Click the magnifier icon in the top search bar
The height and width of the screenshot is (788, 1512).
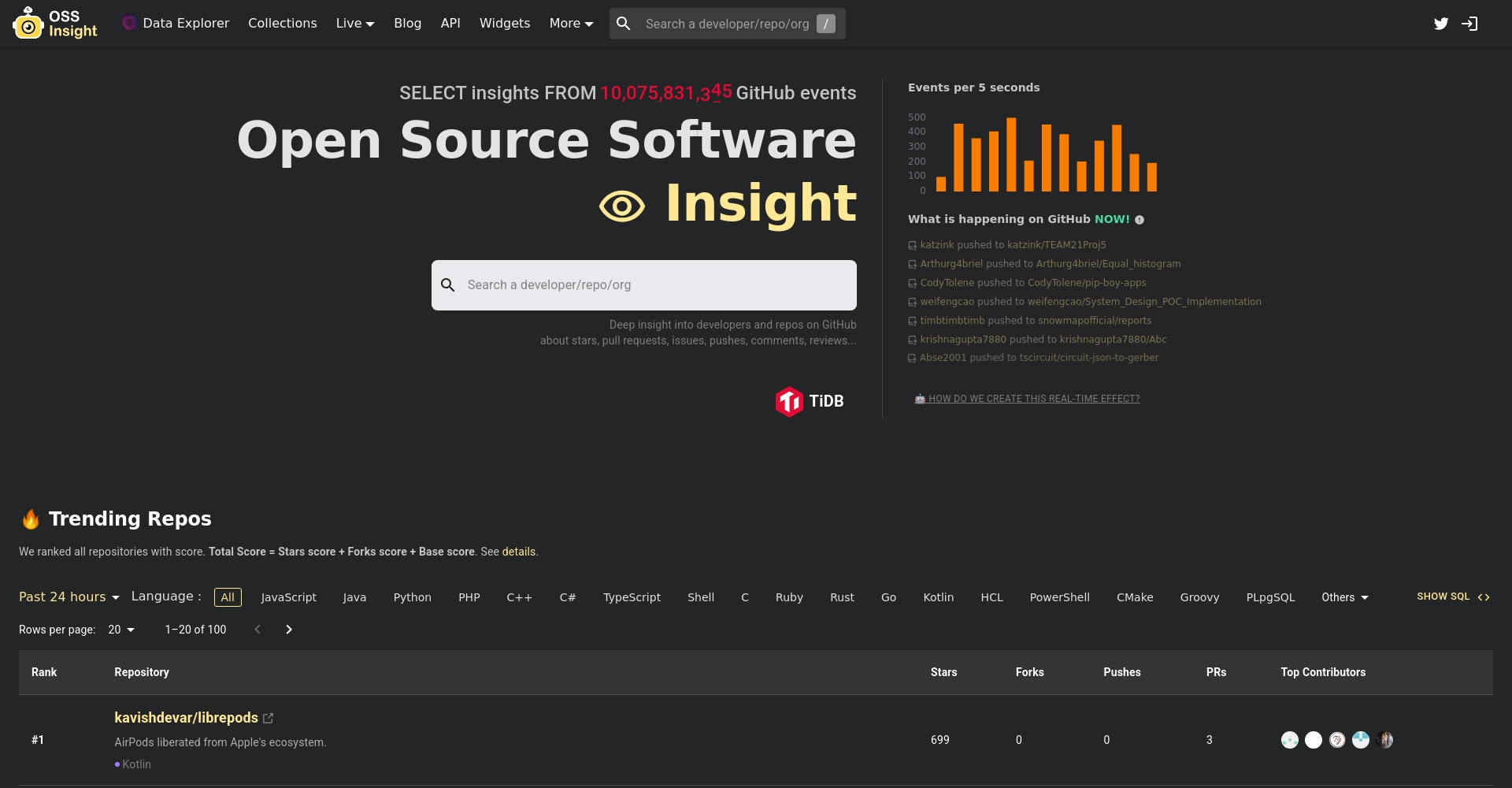click(x=624, y=24)
